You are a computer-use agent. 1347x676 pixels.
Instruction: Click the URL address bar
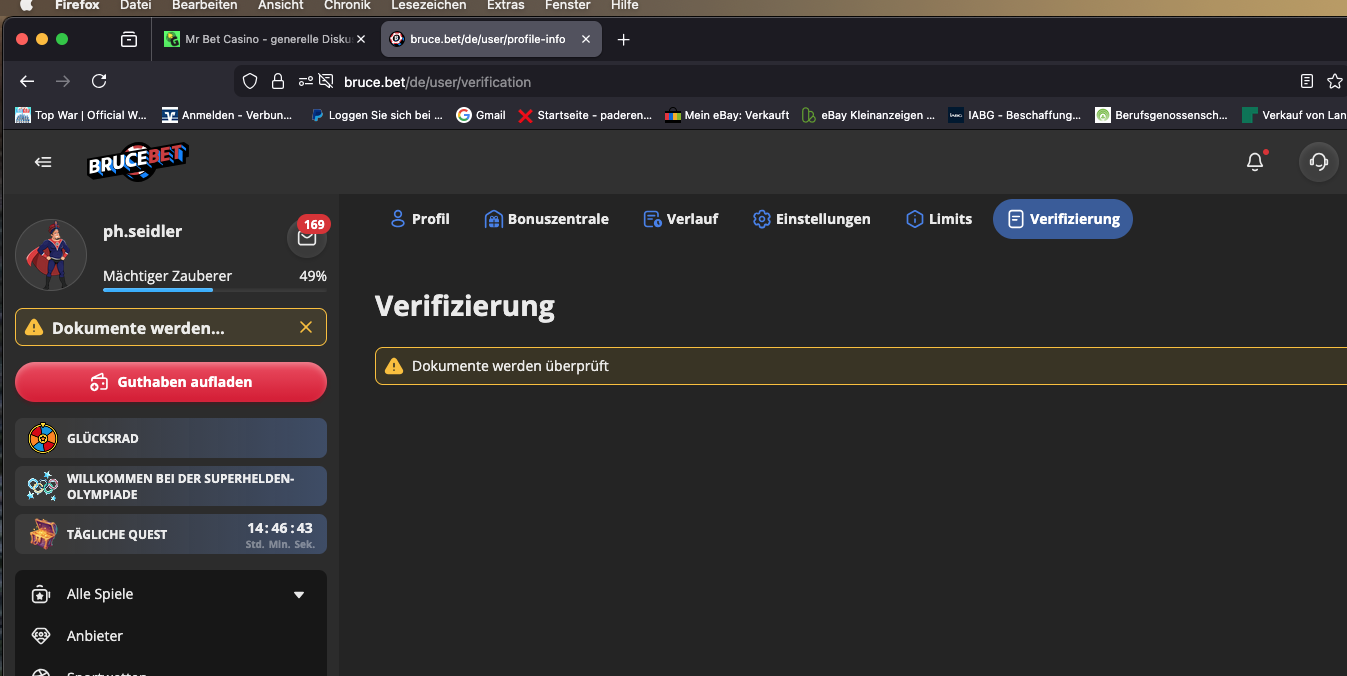tap(700, 82)
